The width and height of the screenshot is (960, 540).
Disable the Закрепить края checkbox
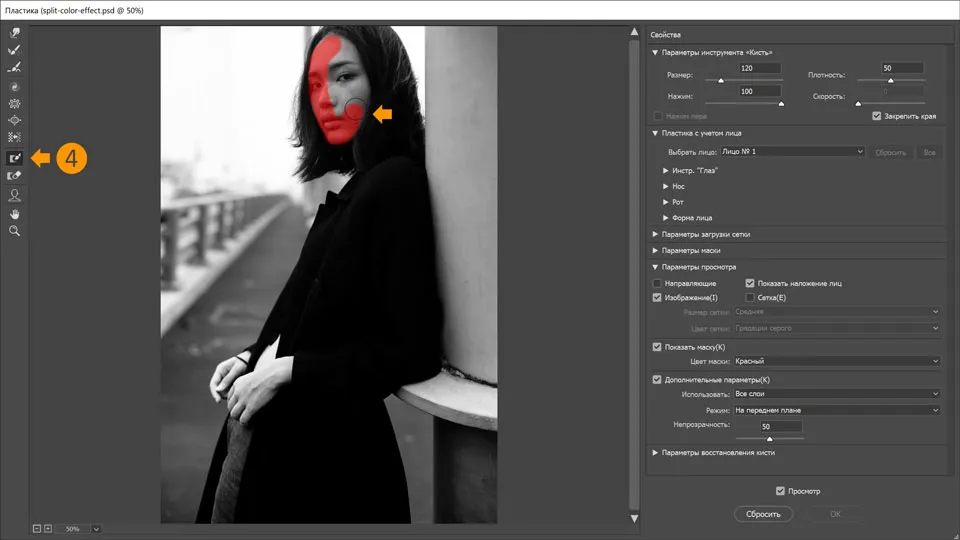[876, 116]
